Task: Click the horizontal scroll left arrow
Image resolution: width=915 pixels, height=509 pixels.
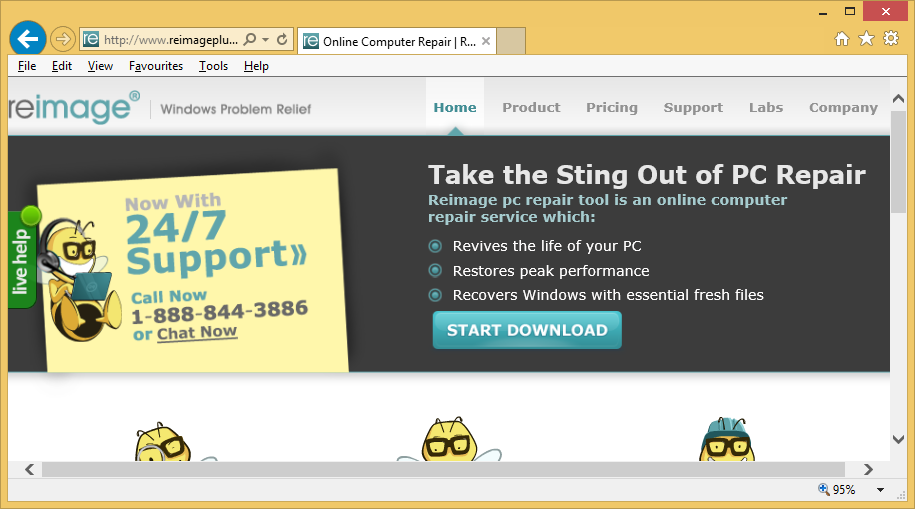Action: click(30, 469)
